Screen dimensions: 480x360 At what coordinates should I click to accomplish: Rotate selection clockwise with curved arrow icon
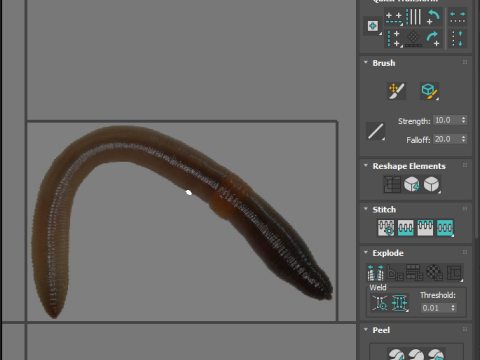tap(434, 39)
